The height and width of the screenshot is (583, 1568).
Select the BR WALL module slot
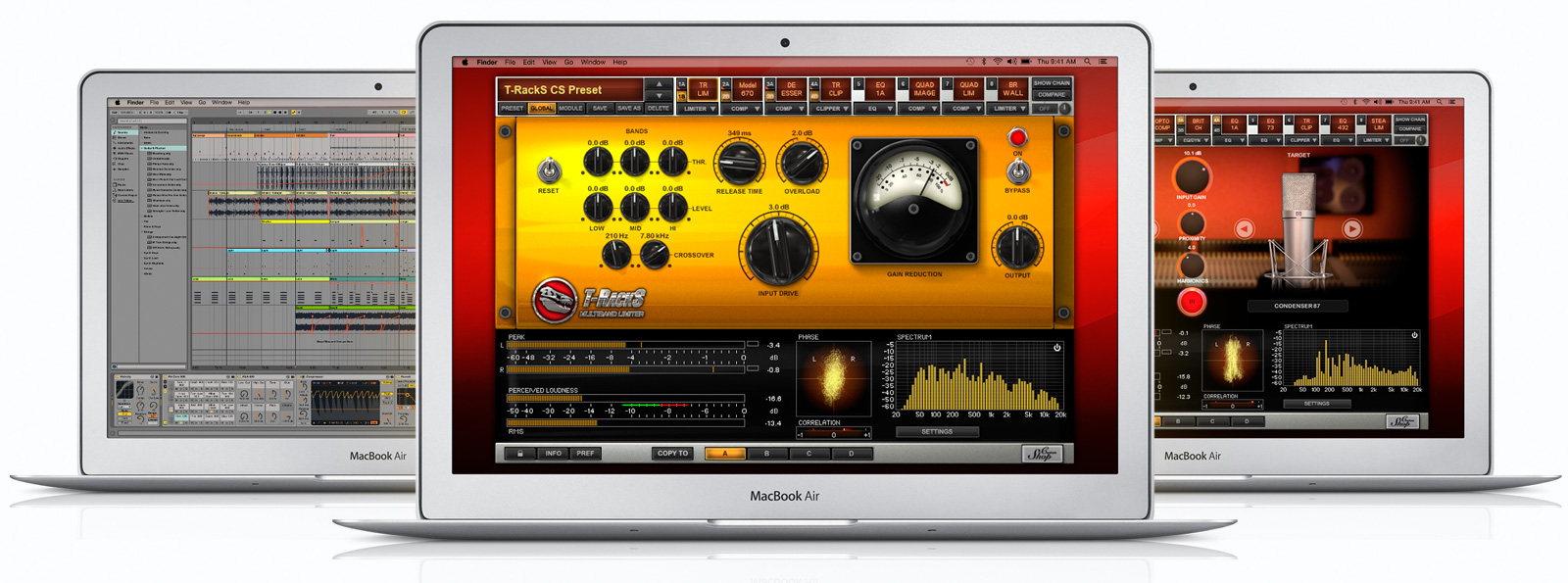point(1012,89)
